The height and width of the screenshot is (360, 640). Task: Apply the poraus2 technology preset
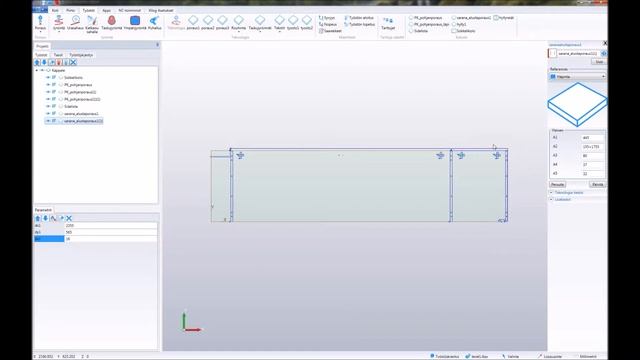pyautogui.click(x=208, y=22)
